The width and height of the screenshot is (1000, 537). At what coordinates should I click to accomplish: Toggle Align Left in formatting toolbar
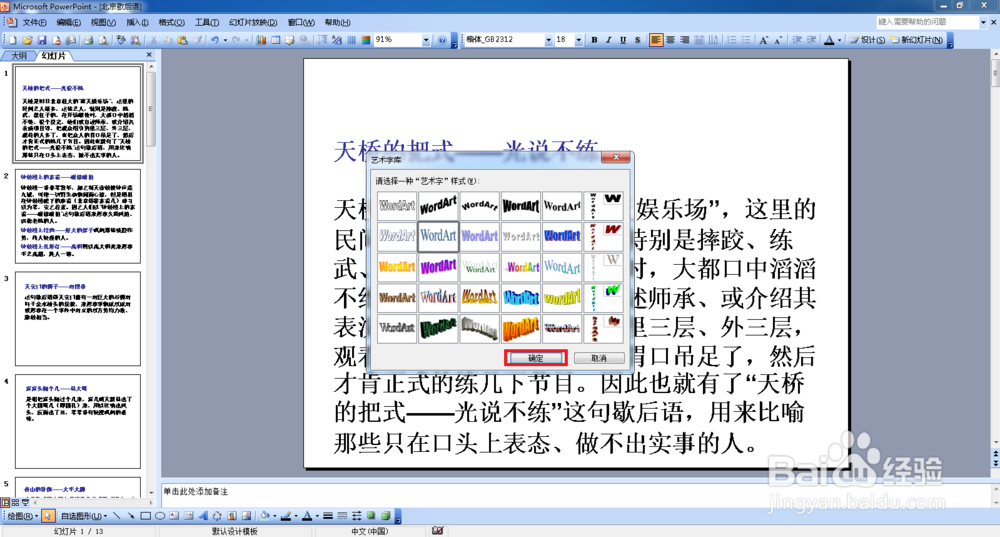(656, 40)
